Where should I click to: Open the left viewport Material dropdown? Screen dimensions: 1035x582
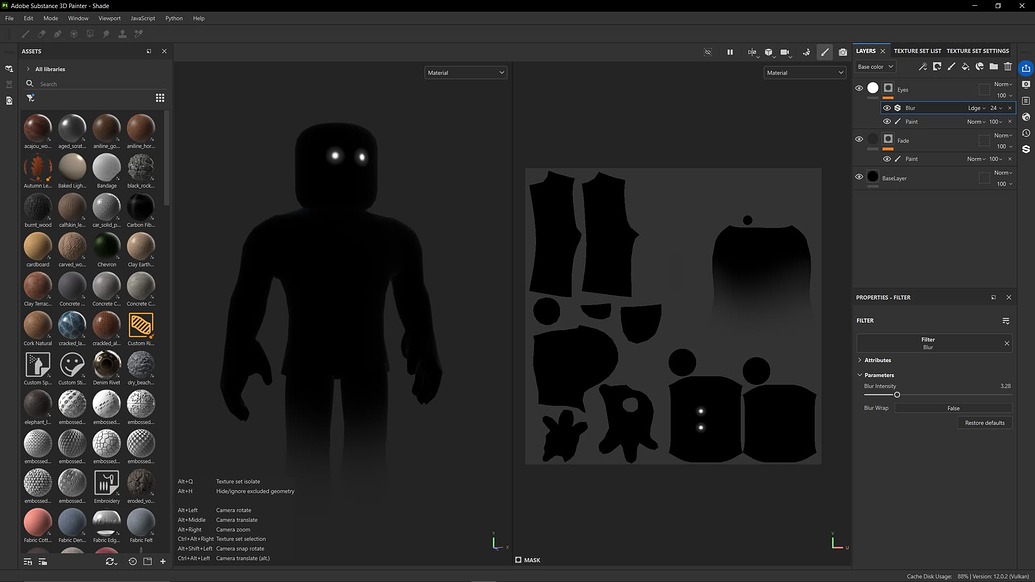point(465,73)
